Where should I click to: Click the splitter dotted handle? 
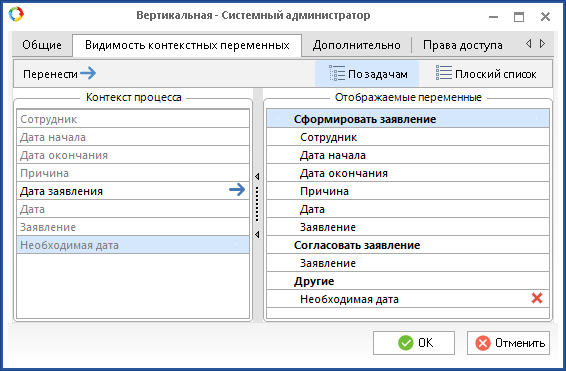tap(257, 204)
